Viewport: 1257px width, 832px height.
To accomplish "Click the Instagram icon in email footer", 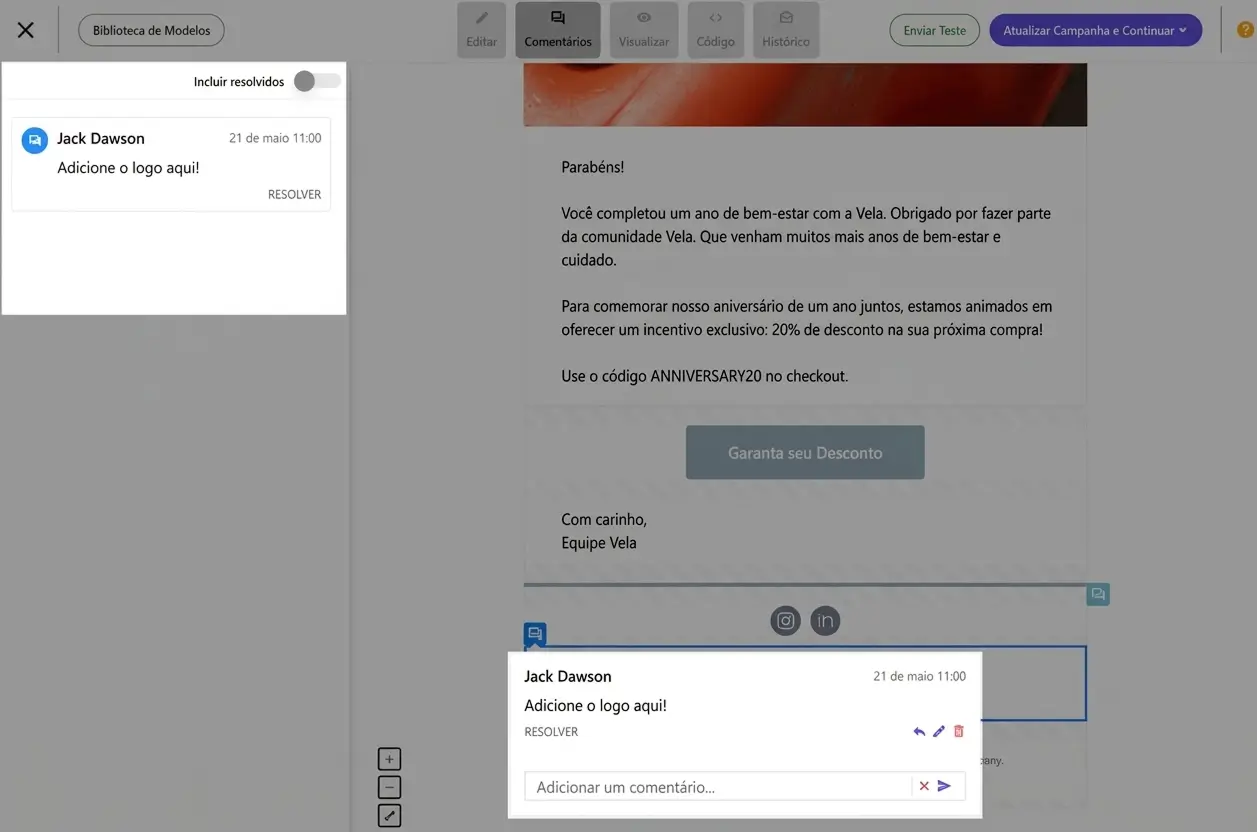I will (x=786, y=621).
